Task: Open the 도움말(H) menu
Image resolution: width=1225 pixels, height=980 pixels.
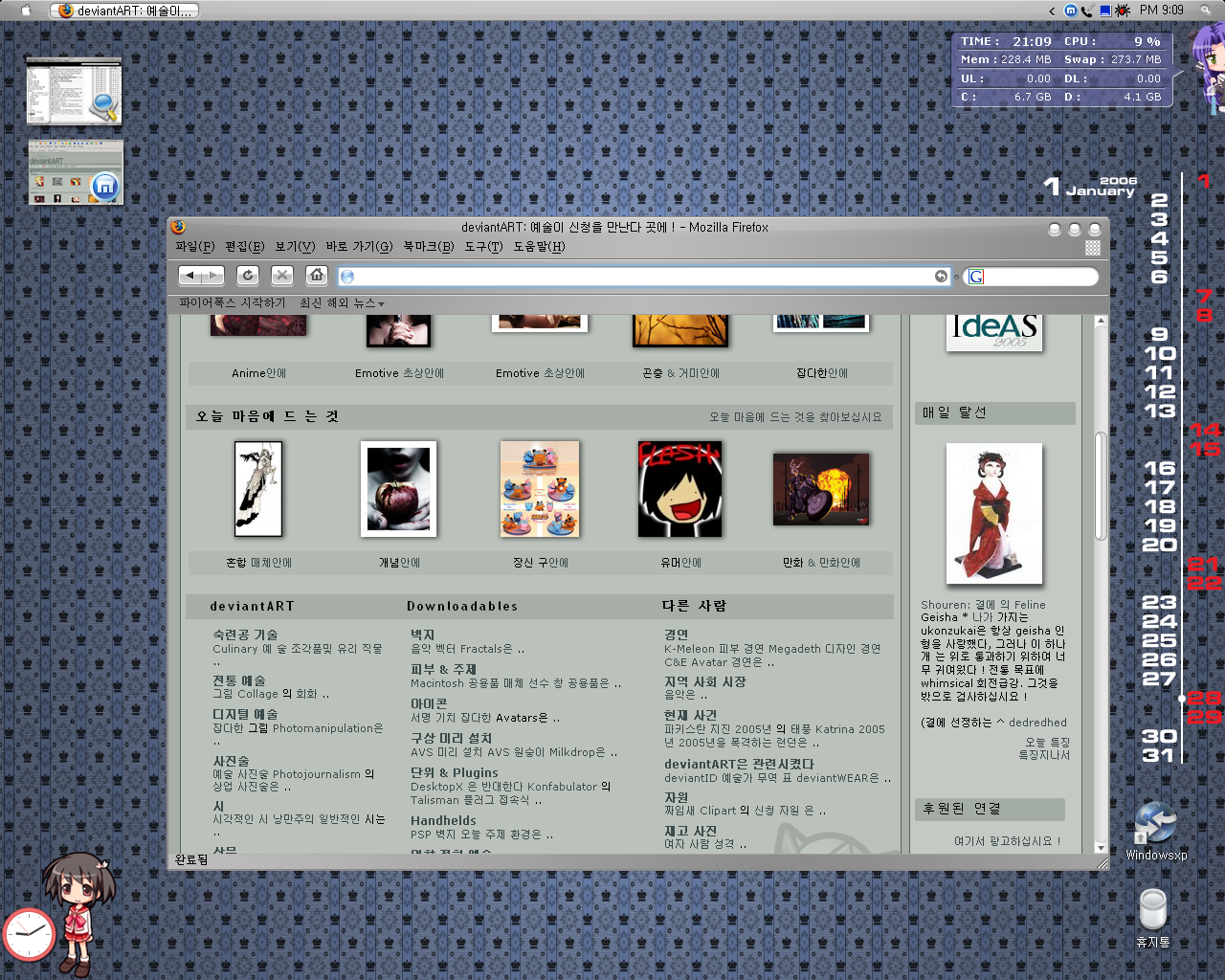Action: pos(539,247)
